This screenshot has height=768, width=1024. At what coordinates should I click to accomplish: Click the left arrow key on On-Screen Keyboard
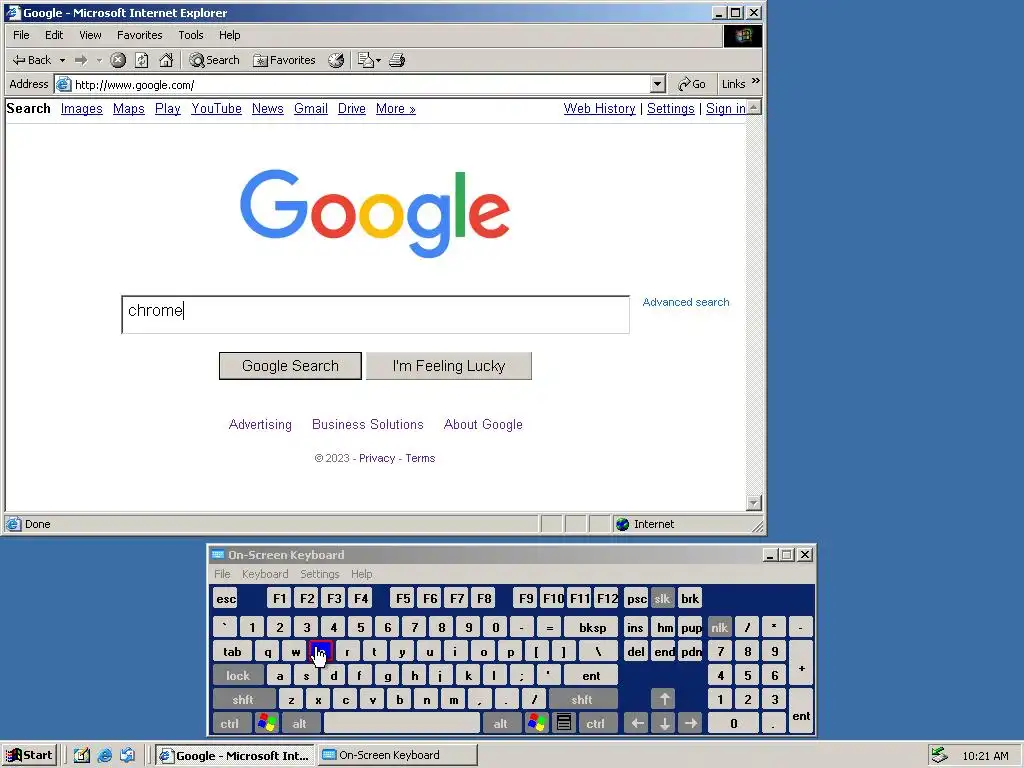coord(637,723)
